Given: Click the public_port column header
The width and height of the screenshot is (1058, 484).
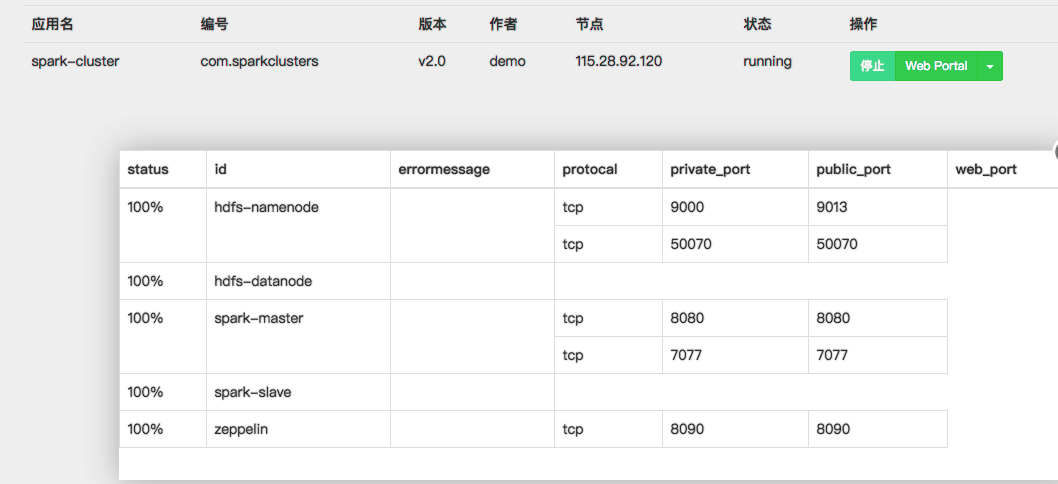Looking at the screenshot, I should 853,169.
